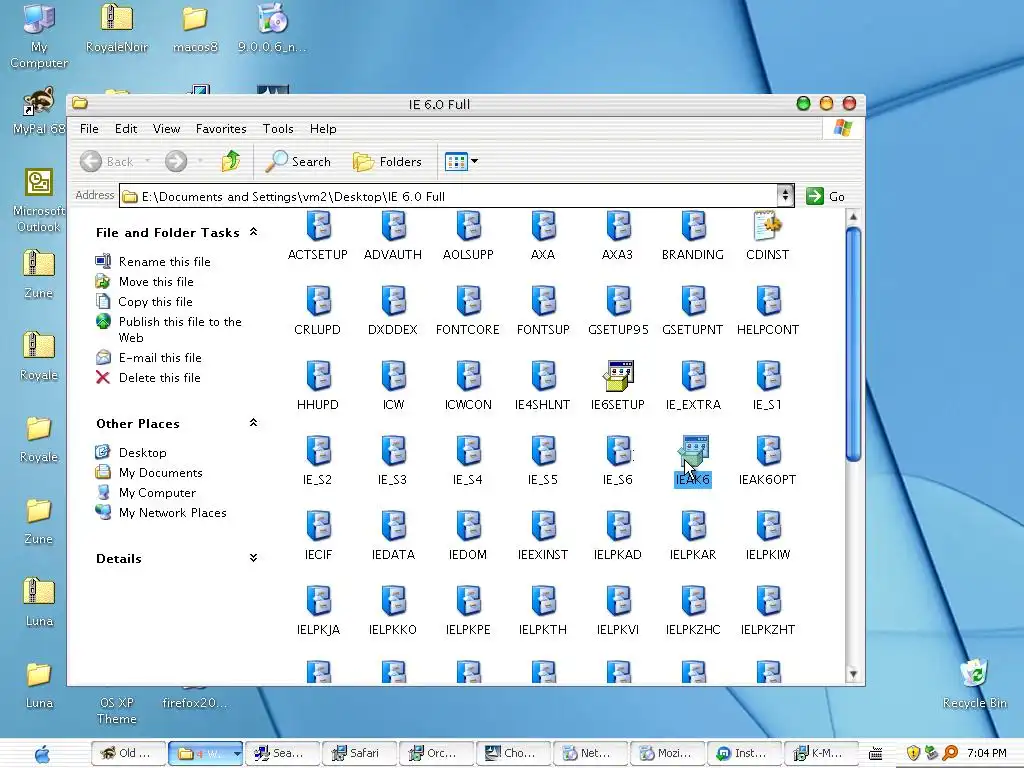Select the IEAK6OPT cabinet file
This screenshot has width=1024, height=768.
pyautogui.click(x=768, y=461)
